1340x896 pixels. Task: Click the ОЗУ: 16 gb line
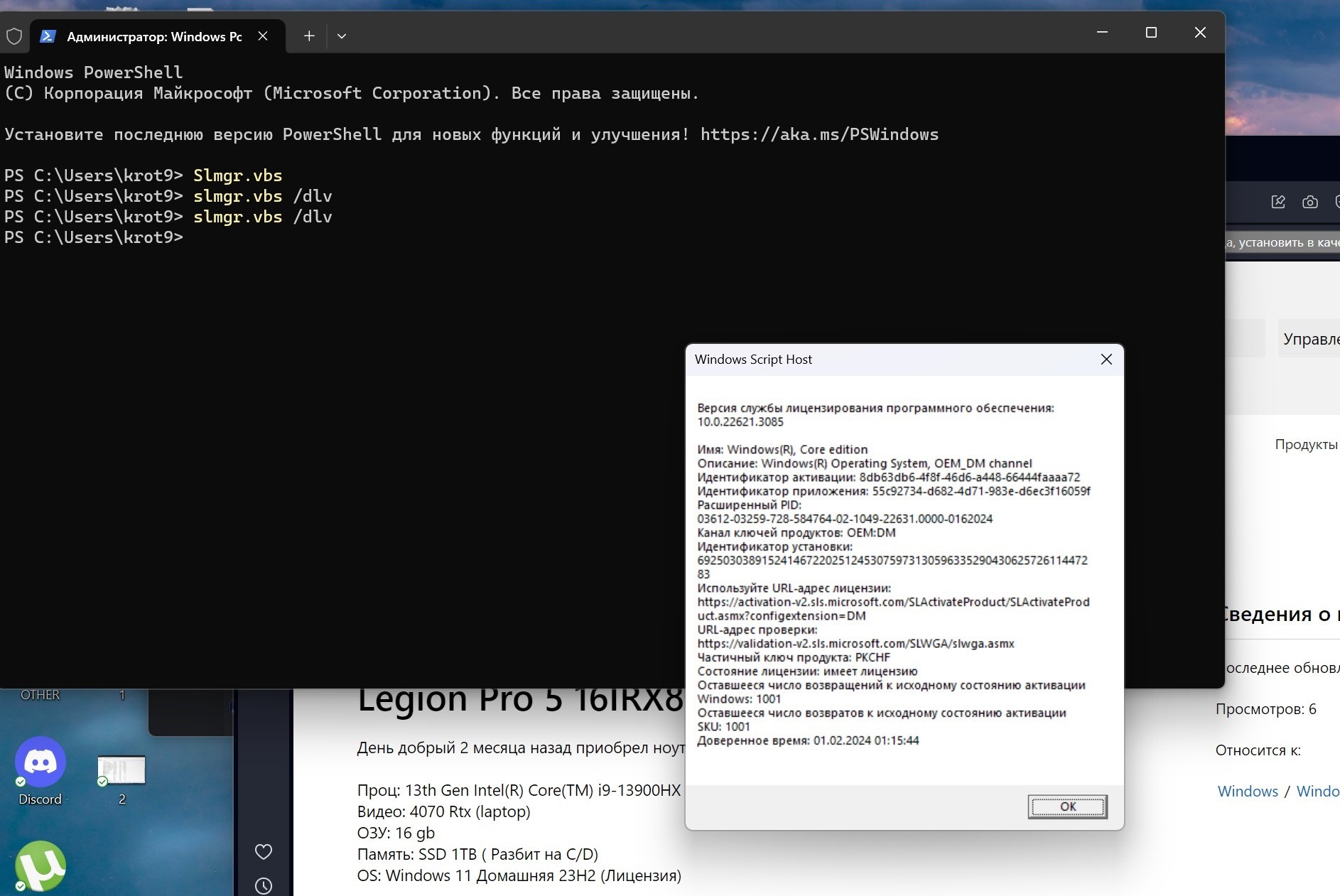click(x=396, y=833)
